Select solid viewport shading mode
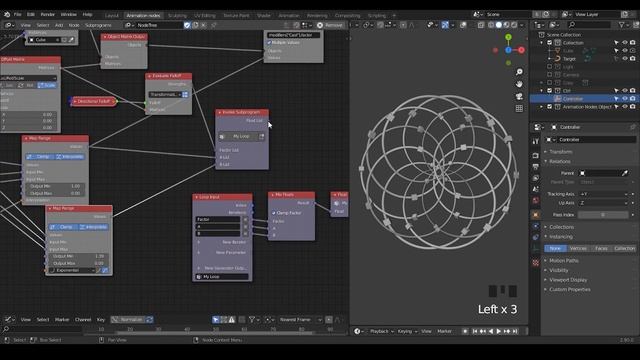 498,25
